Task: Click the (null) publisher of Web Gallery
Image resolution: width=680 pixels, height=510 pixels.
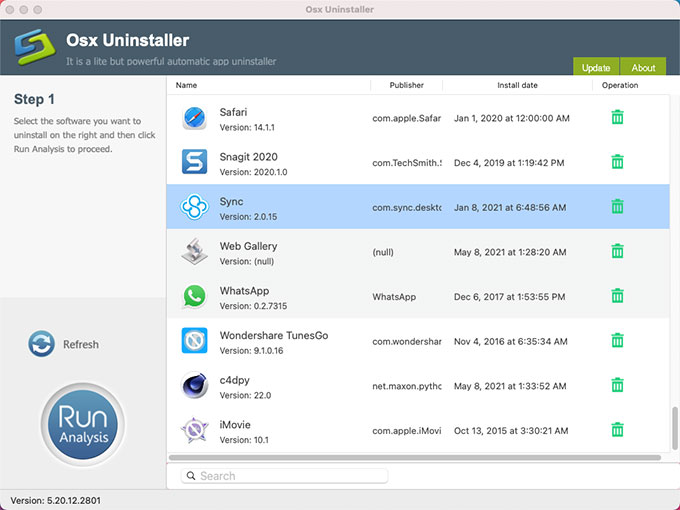Action: (383, 252)
